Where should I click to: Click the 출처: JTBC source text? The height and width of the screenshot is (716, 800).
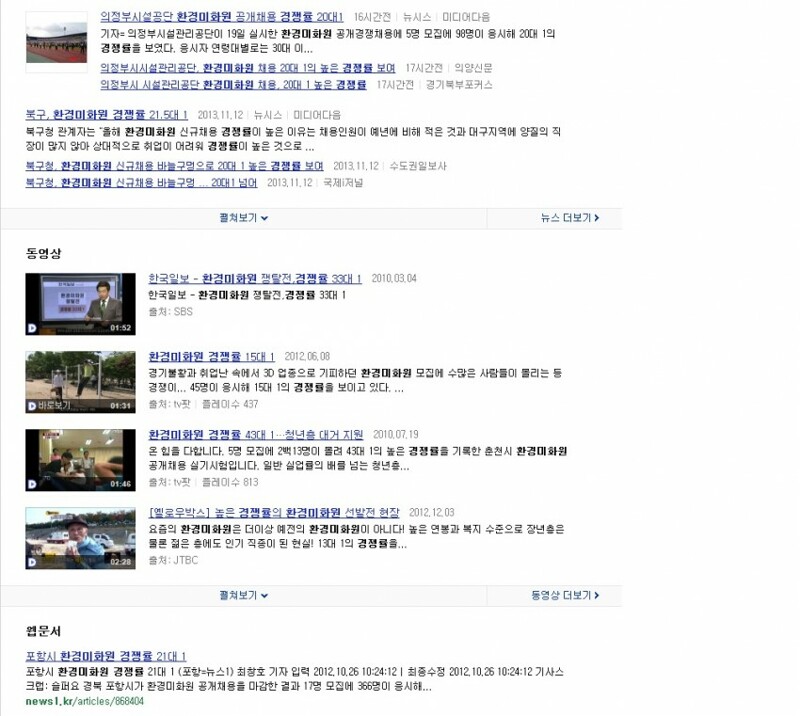point(173,560)
